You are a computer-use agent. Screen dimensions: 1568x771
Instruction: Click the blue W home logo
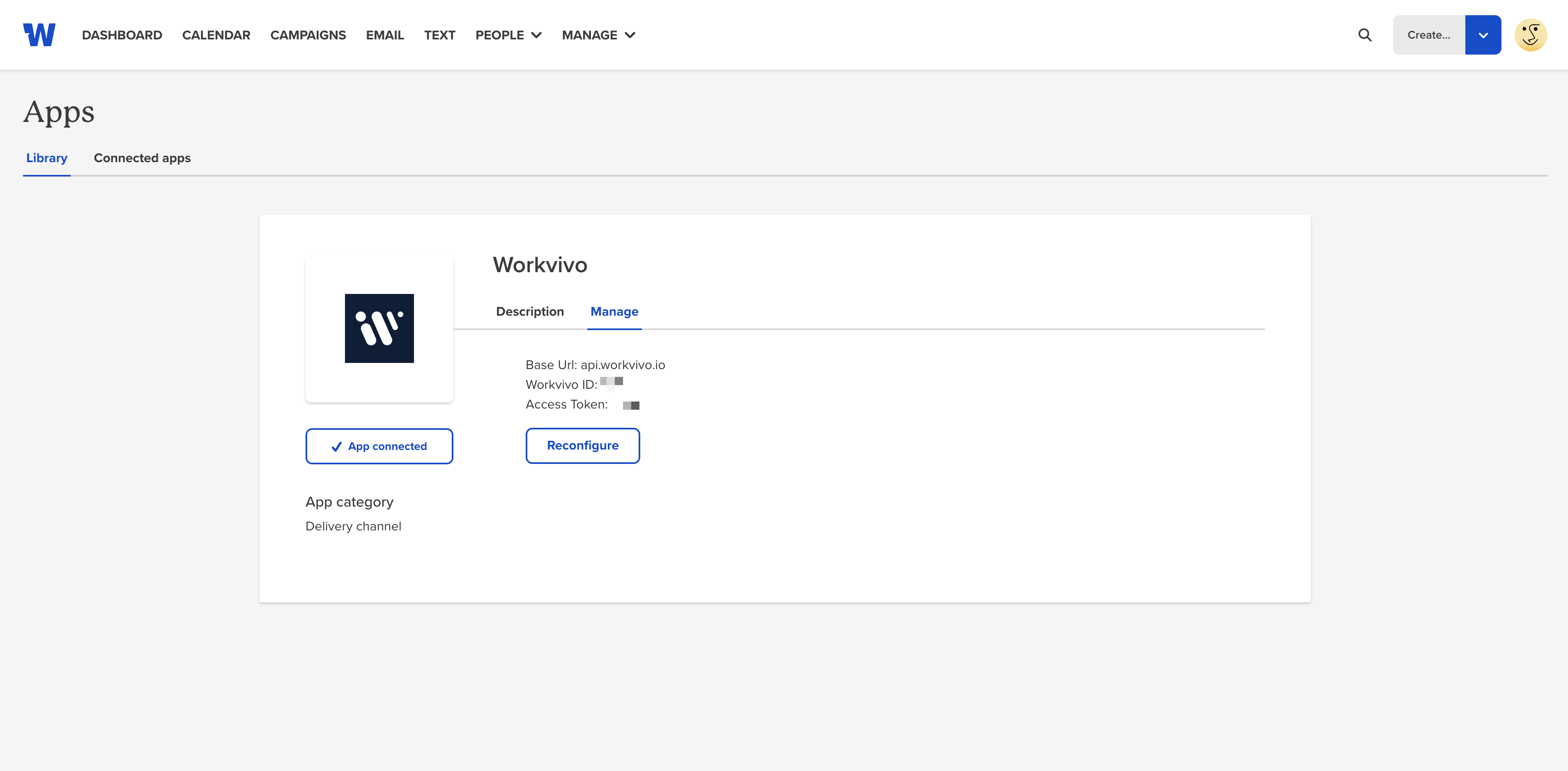pyautogui.click(x=39, y=34)
